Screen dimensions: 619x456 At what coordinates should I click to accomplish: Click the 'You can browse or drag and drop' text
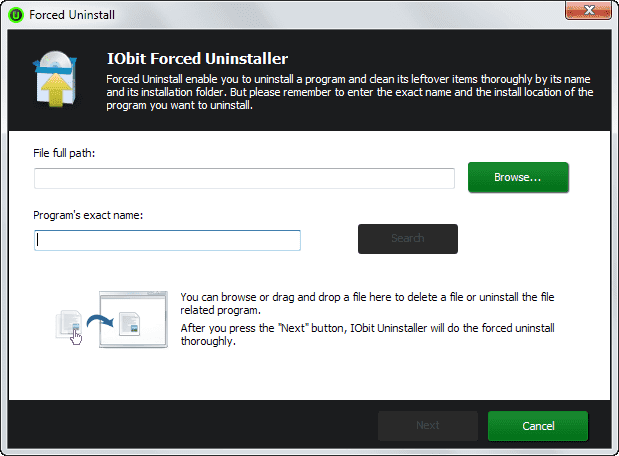click(x=367, y=303)
